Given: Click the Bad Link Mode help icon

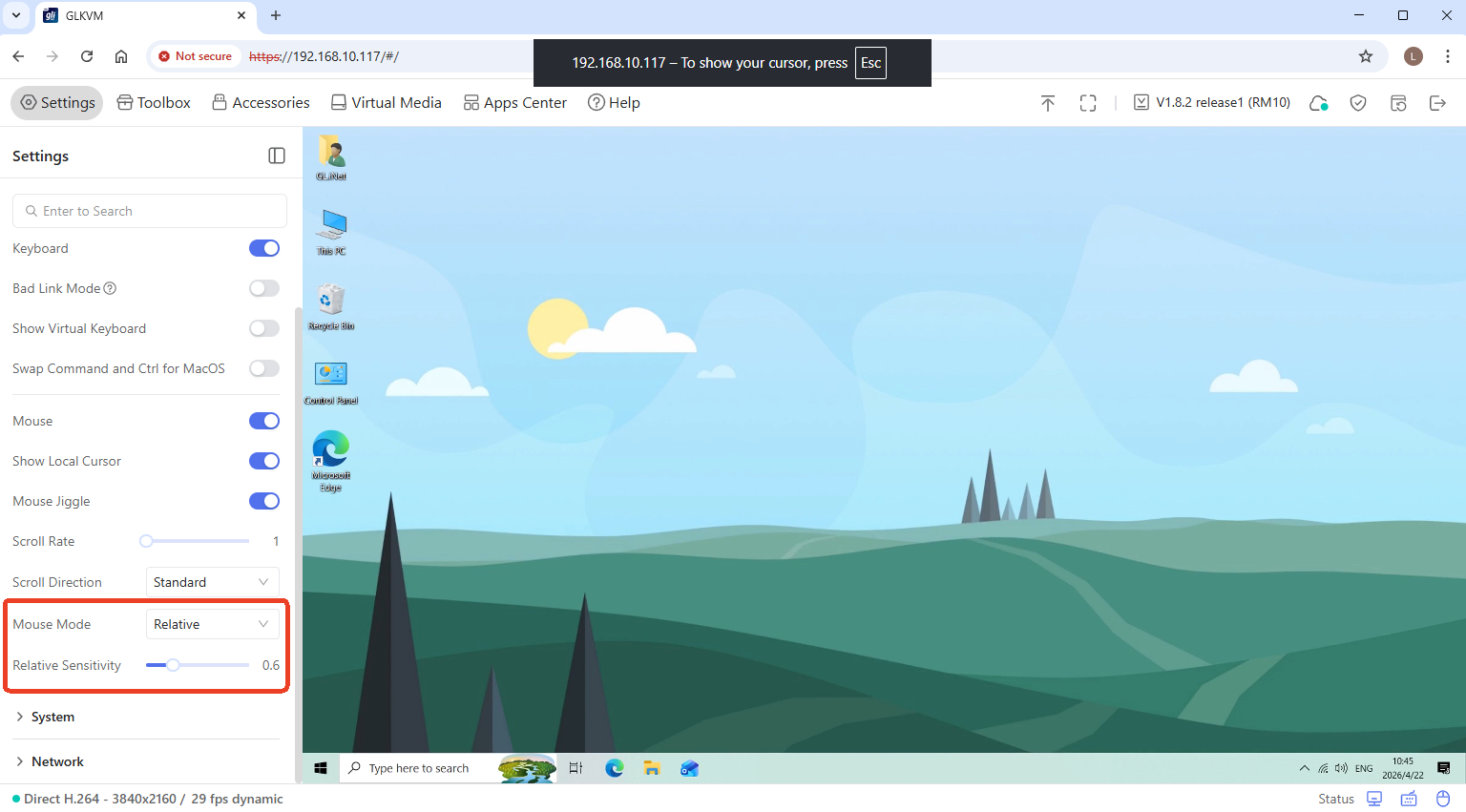Looking at the screenshot, I should point(110,288).
